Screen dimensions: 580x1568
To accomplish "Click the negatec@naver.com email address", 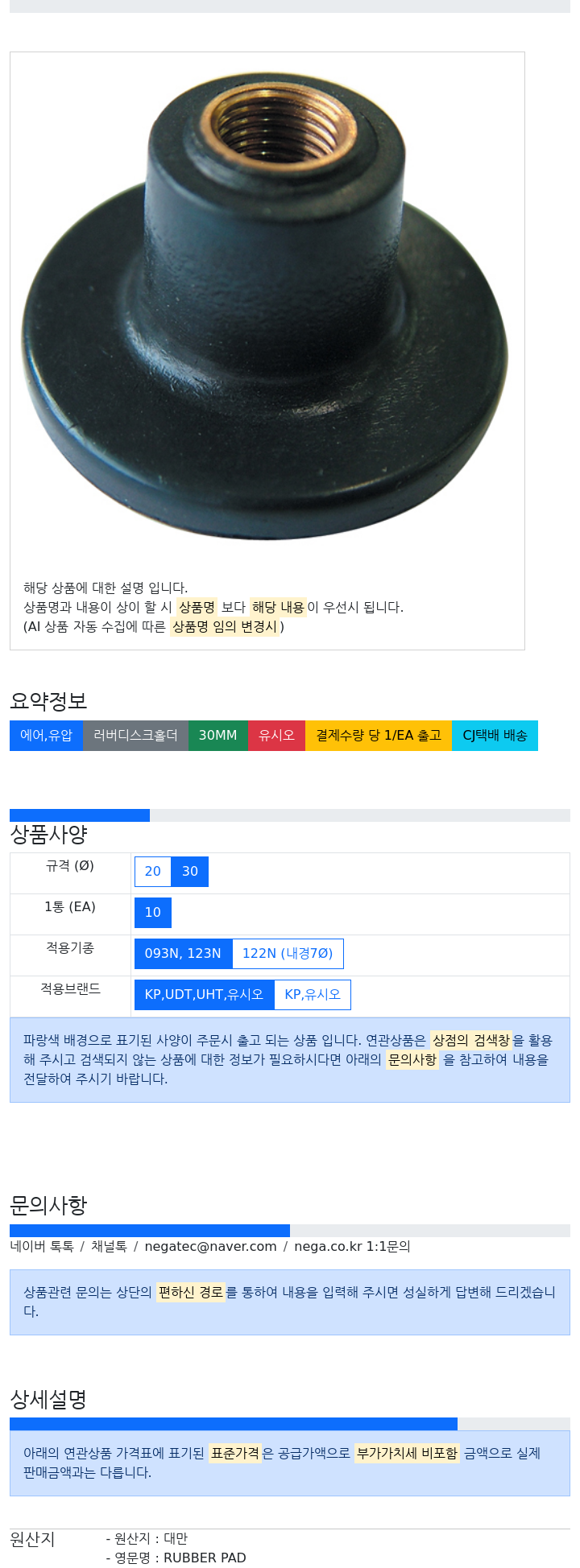I will [x=210, y=1247].
